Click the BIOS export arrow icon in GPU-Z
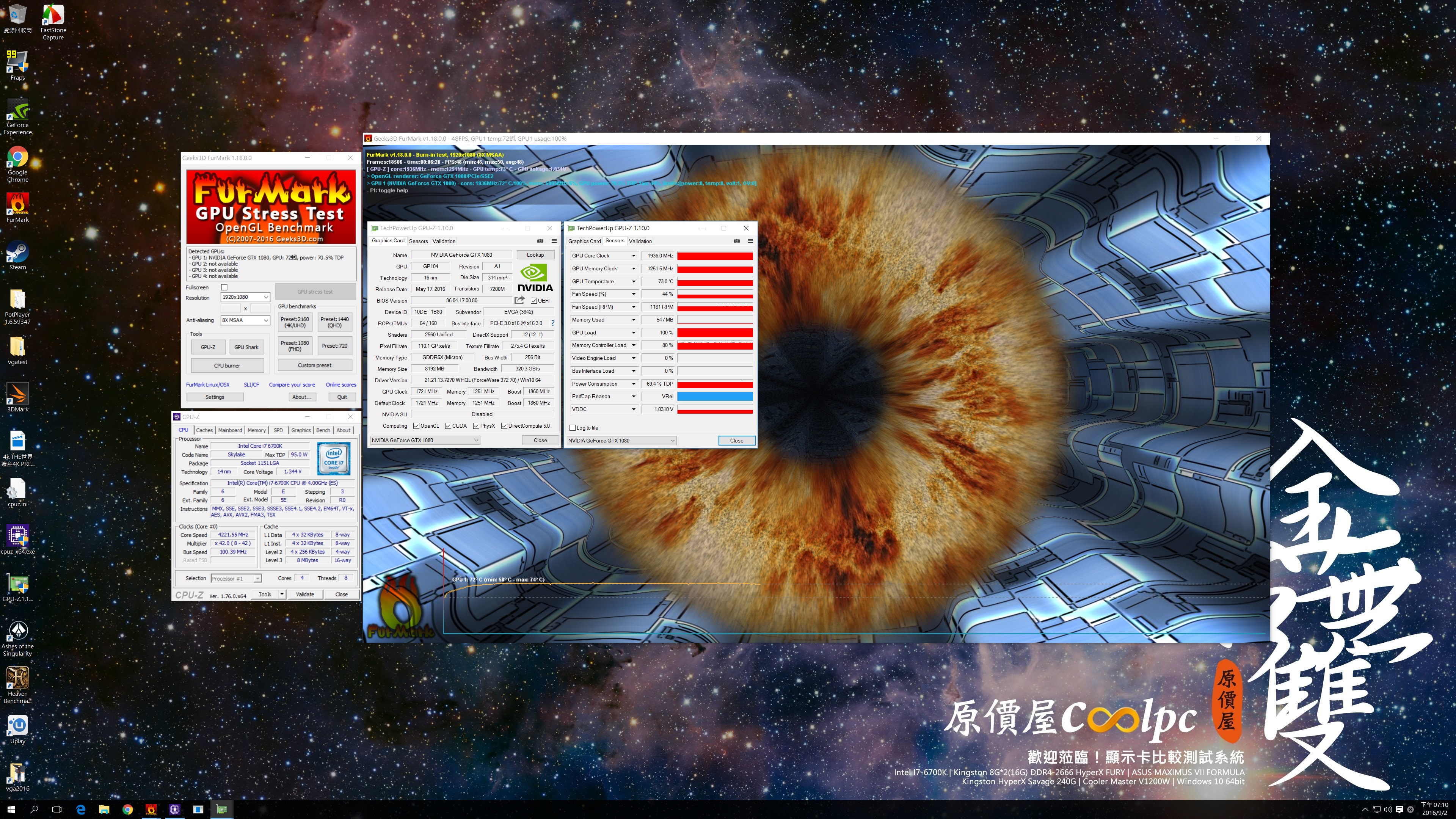 pos(519,300)
